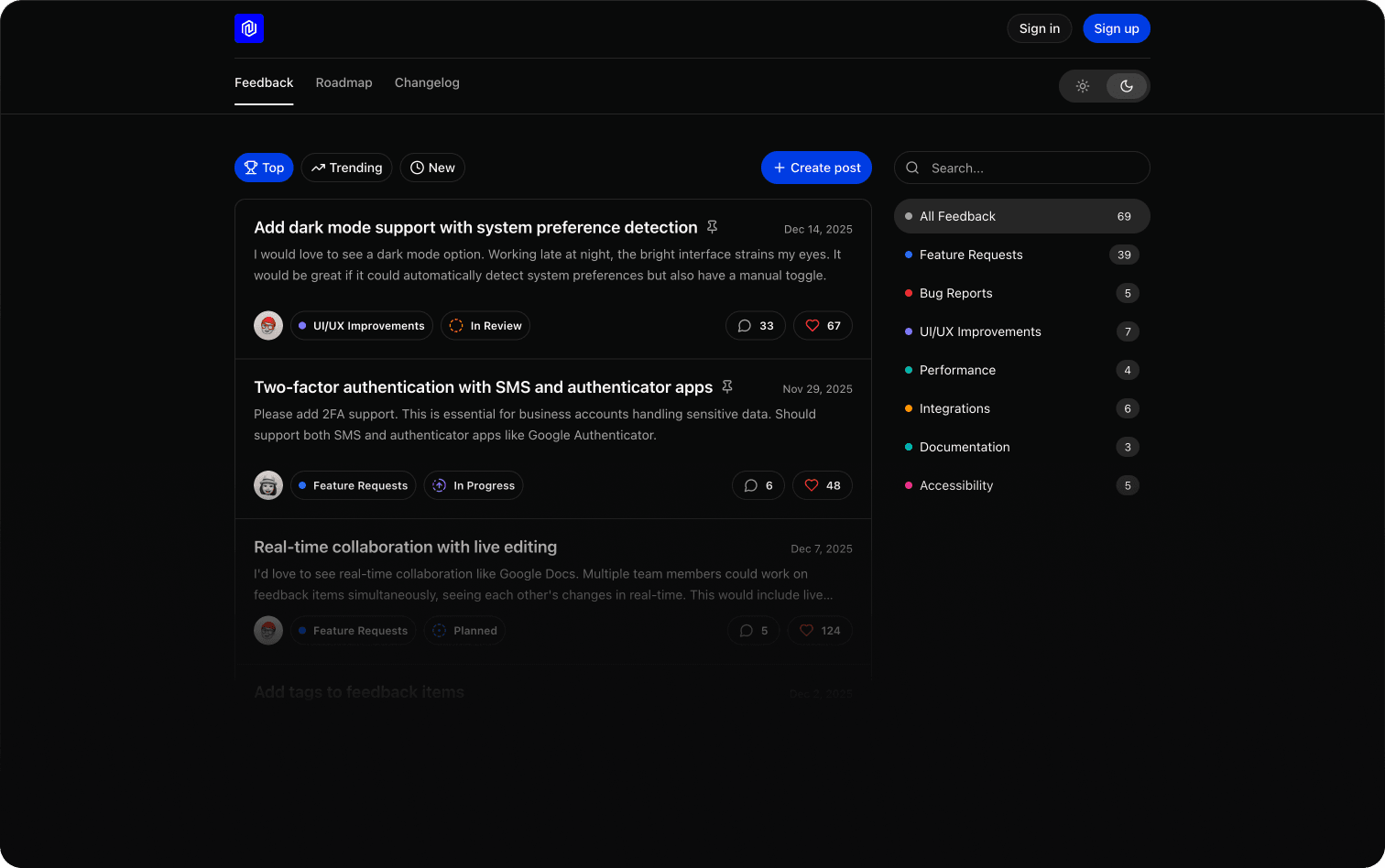Click pin icon on Two-factor authentication post

[727, 387]
